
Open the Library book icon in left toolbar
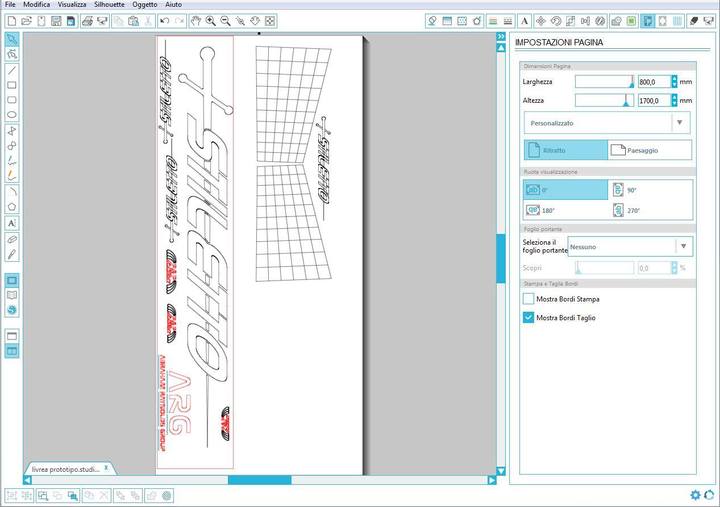tap(12, 295)
